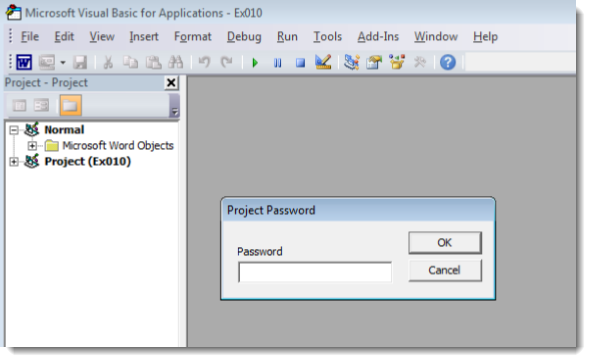Click the Run Sub green play icon

[255, 63]
